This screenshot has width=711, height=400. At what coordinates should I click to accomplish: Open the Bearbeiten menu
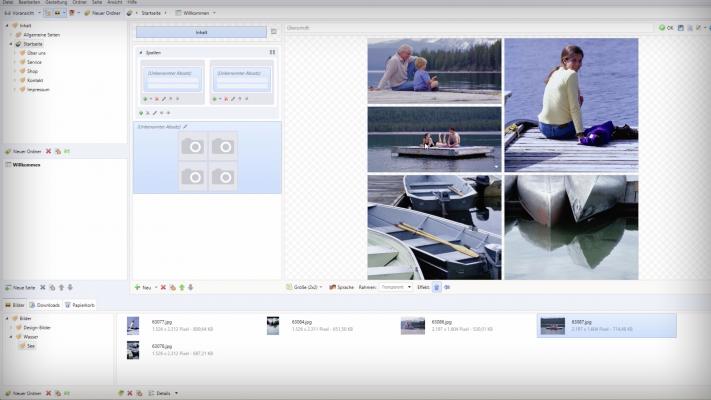point(28,3)
